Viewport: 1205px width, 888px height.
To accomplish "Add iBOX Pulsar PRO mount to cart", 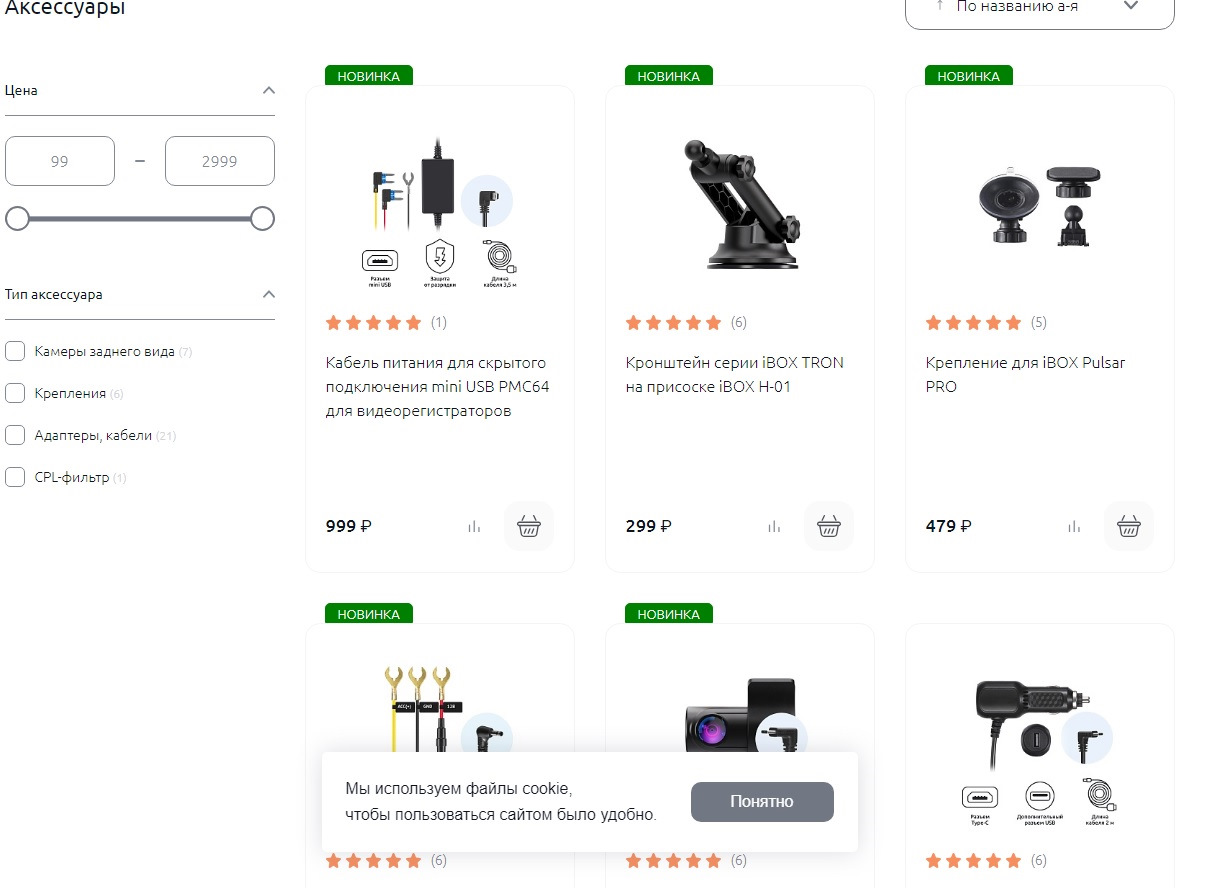I will (1129, 526).
